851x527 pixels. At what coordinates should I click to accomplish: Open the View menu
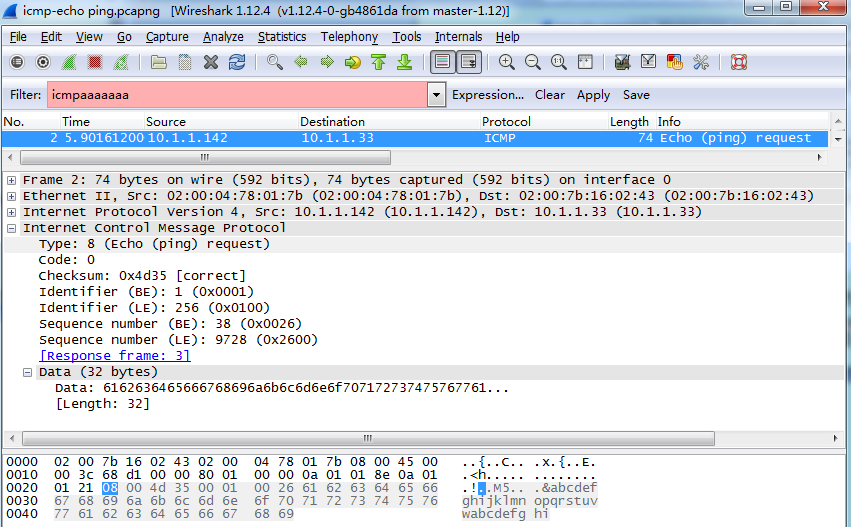[x=89, y=37]
